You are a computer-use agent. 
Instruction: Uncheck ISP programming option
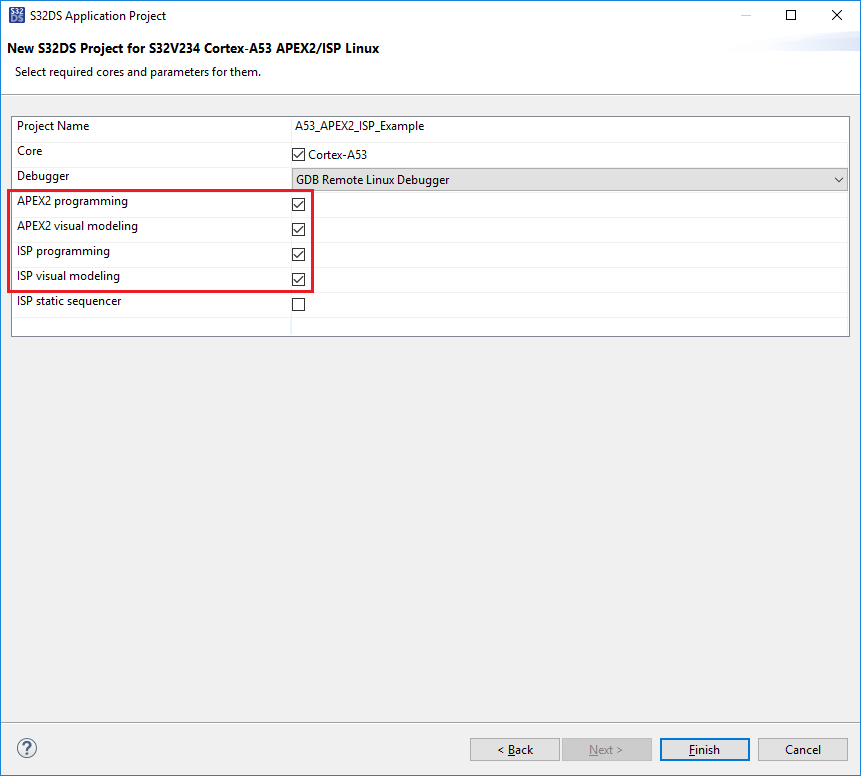(298, 254)
